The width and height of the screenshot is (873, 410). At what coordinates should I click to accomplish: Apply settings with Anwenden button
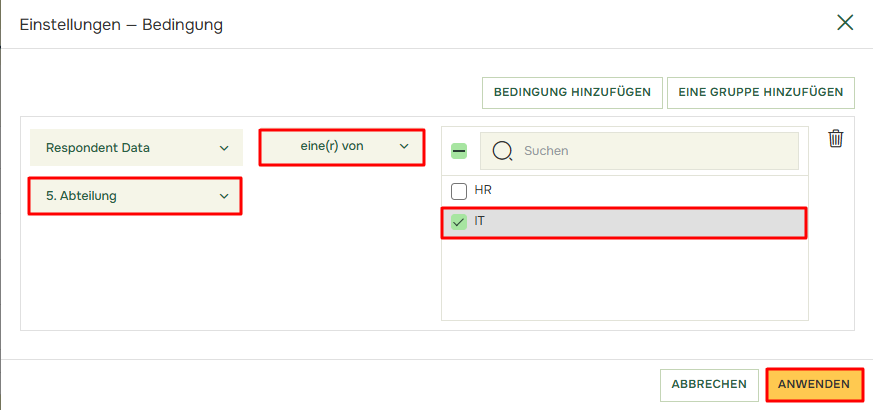click(814, 384)
